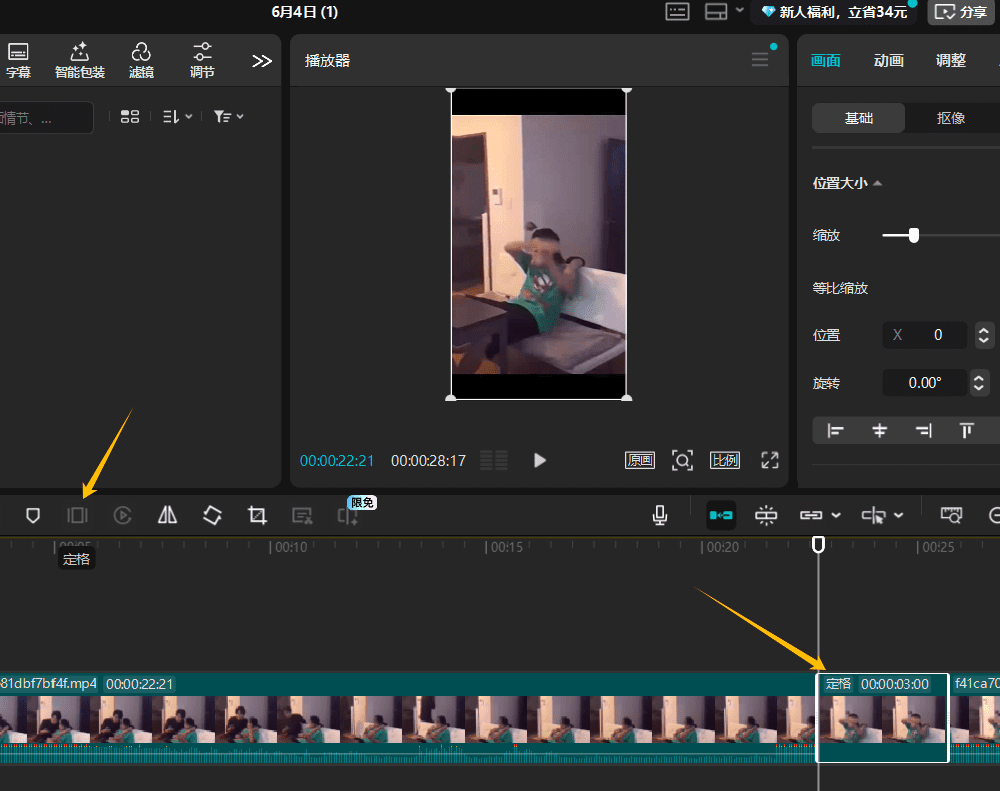Click the 缩放 scale slider handle
Image resolution: width=1000 pixels, height=791 pixels.
(x=913, y=235)
